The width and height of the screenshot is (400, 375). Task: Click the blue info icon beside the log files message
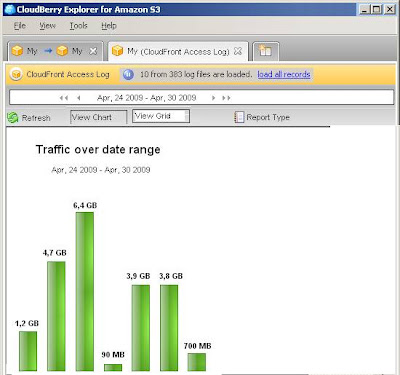point(128,74)
